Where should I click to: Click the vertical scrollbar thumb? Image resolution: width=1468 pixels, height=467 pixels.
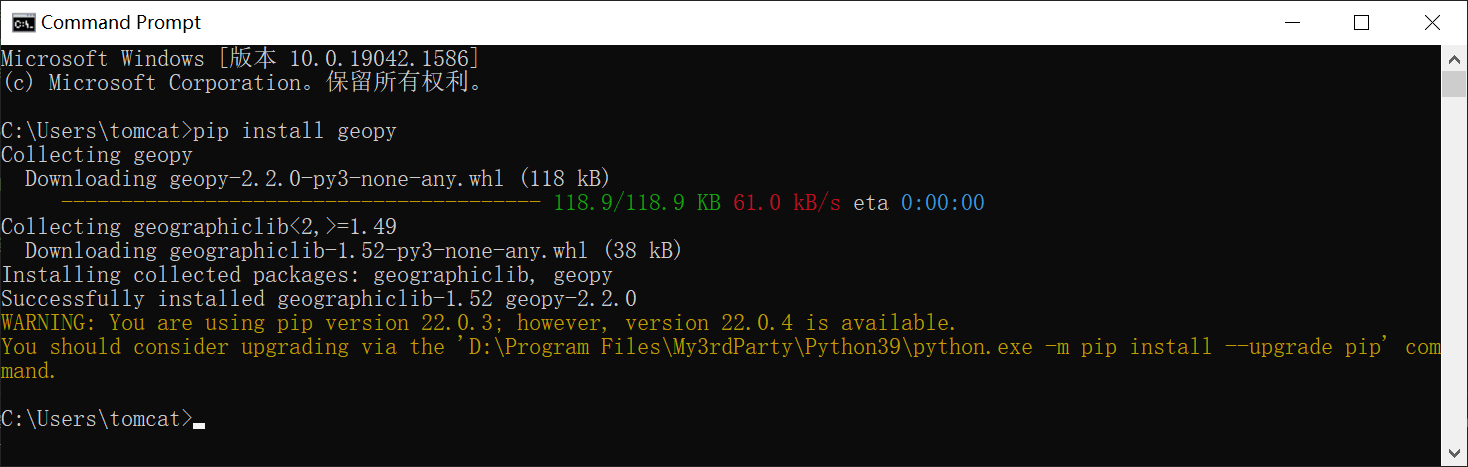[1453, 84]
